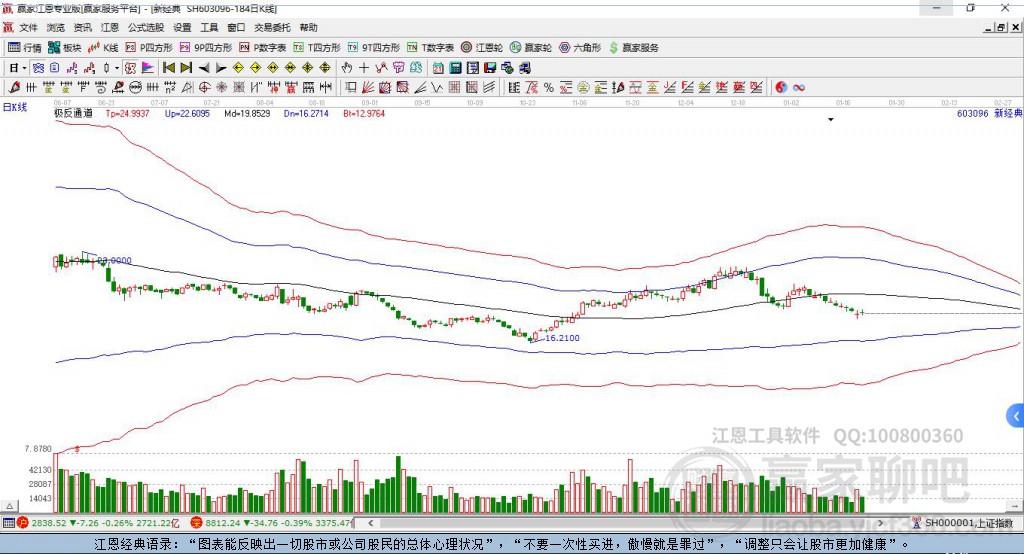Click the horizontal scrollbar left arrow
The height and width of the screenshot is (554, 1024).
coord(370,523)
